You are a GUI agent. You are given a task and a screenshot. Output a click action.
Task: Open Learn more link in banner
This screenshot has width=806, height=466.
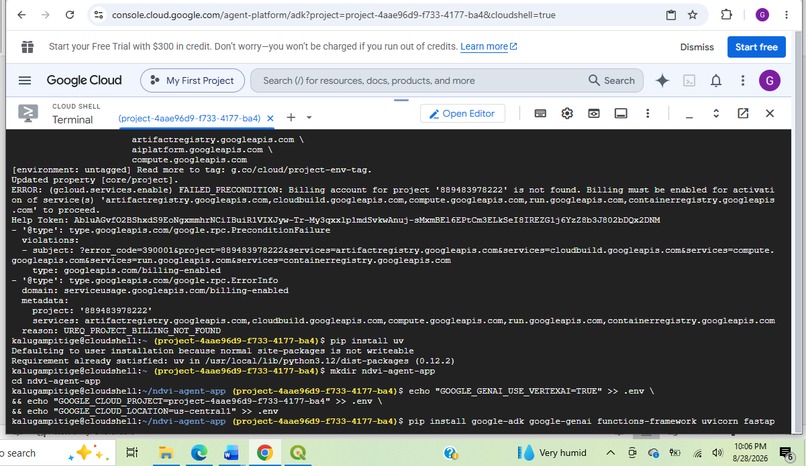click(488, 47)
